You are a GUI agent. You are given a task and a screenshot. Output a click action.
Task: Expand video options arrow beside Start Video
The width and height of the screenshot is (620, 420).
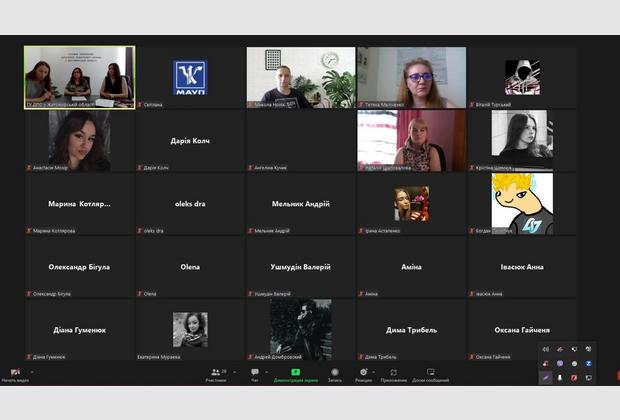point(30,372)
